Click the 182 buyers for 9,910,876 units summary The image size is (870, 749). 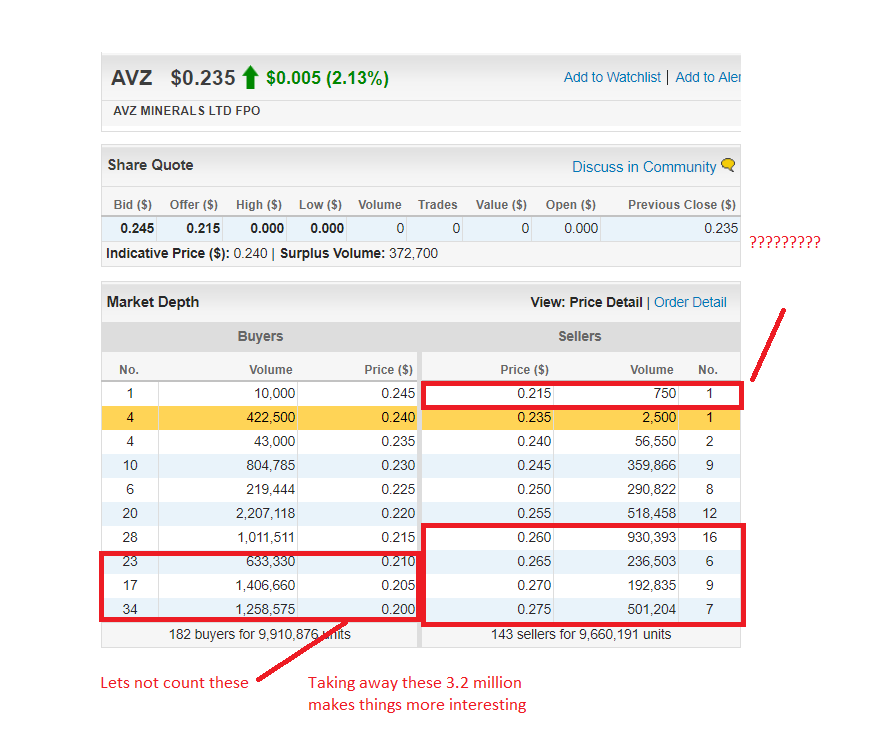260,634
